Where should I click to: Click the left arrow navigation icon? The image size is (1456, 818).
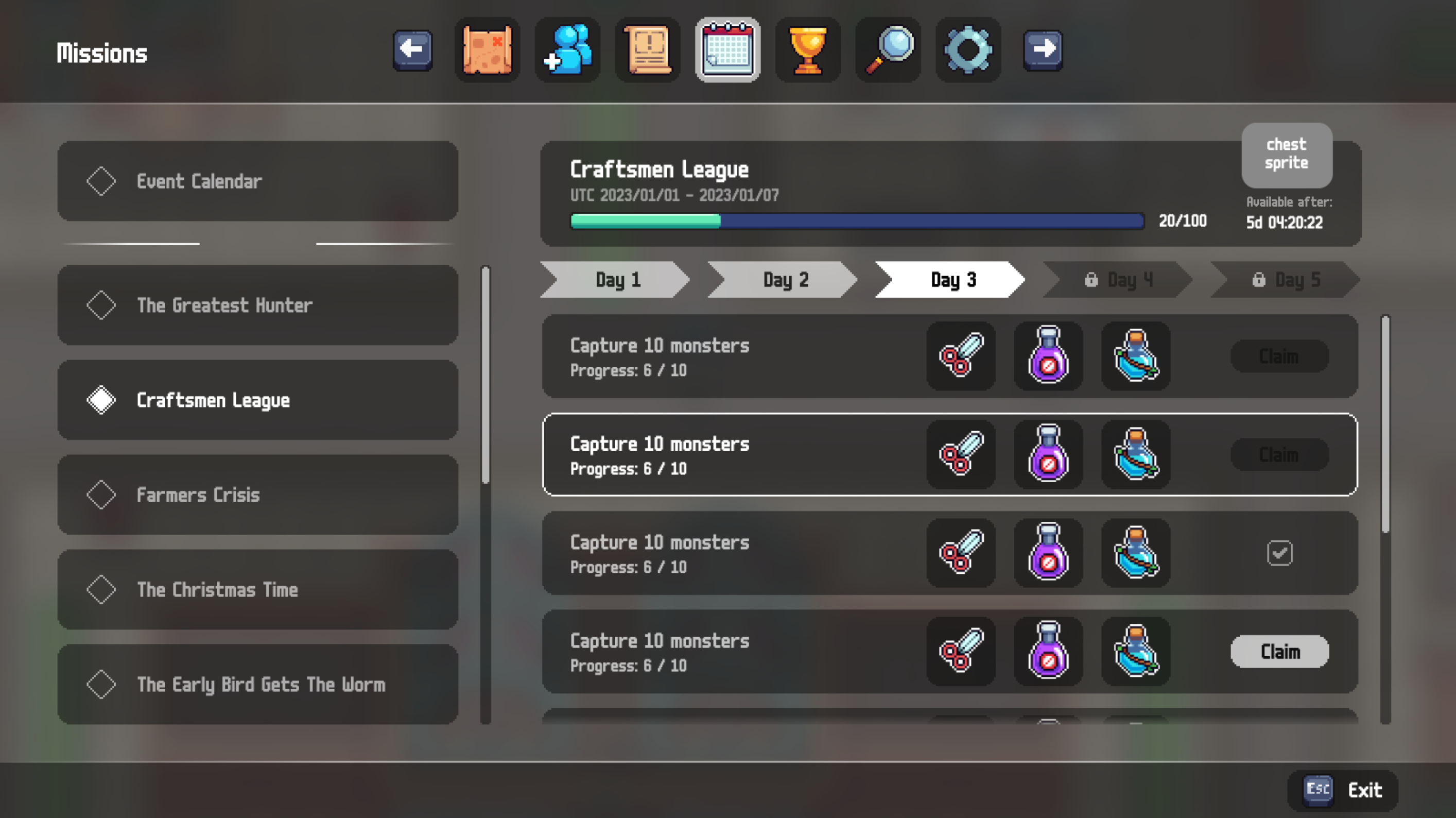click(412, 50)
